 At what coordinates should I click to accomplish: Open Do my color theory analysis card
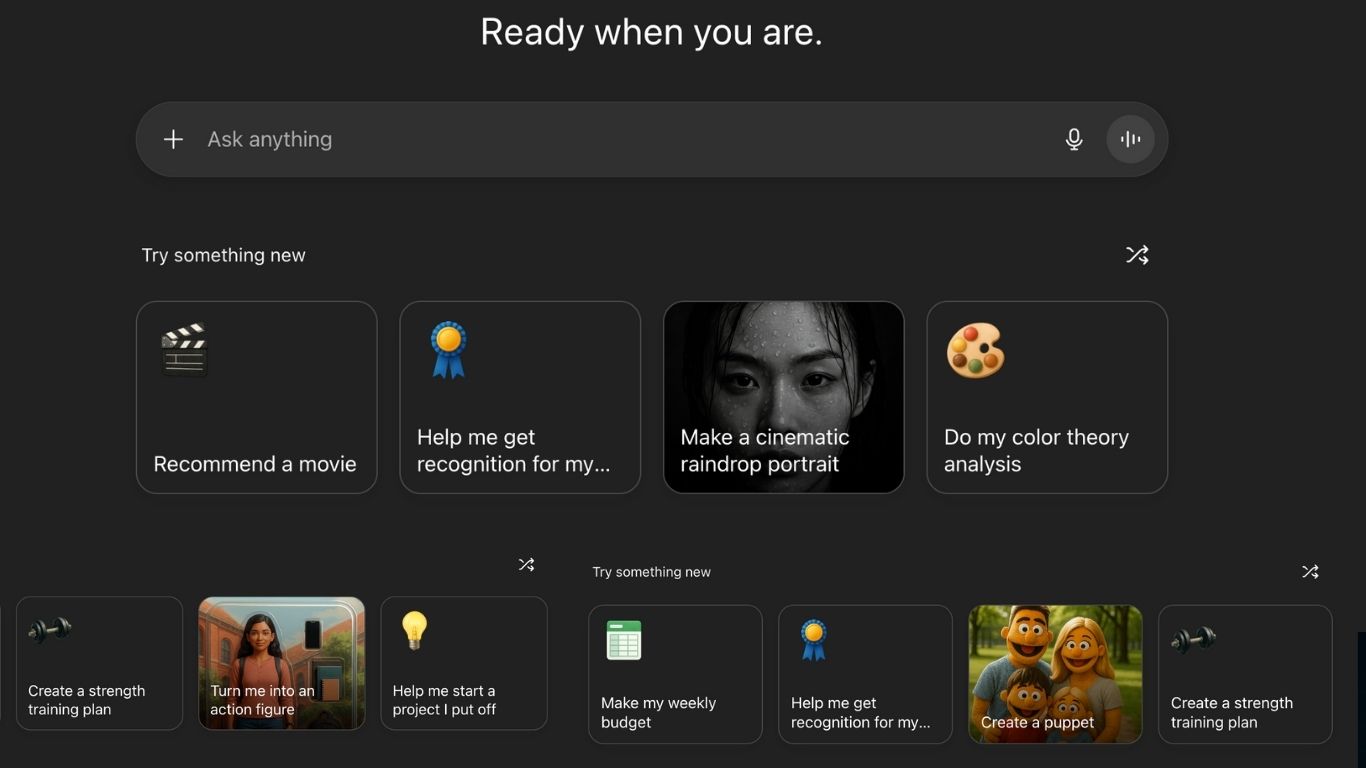coord(1047,397)
